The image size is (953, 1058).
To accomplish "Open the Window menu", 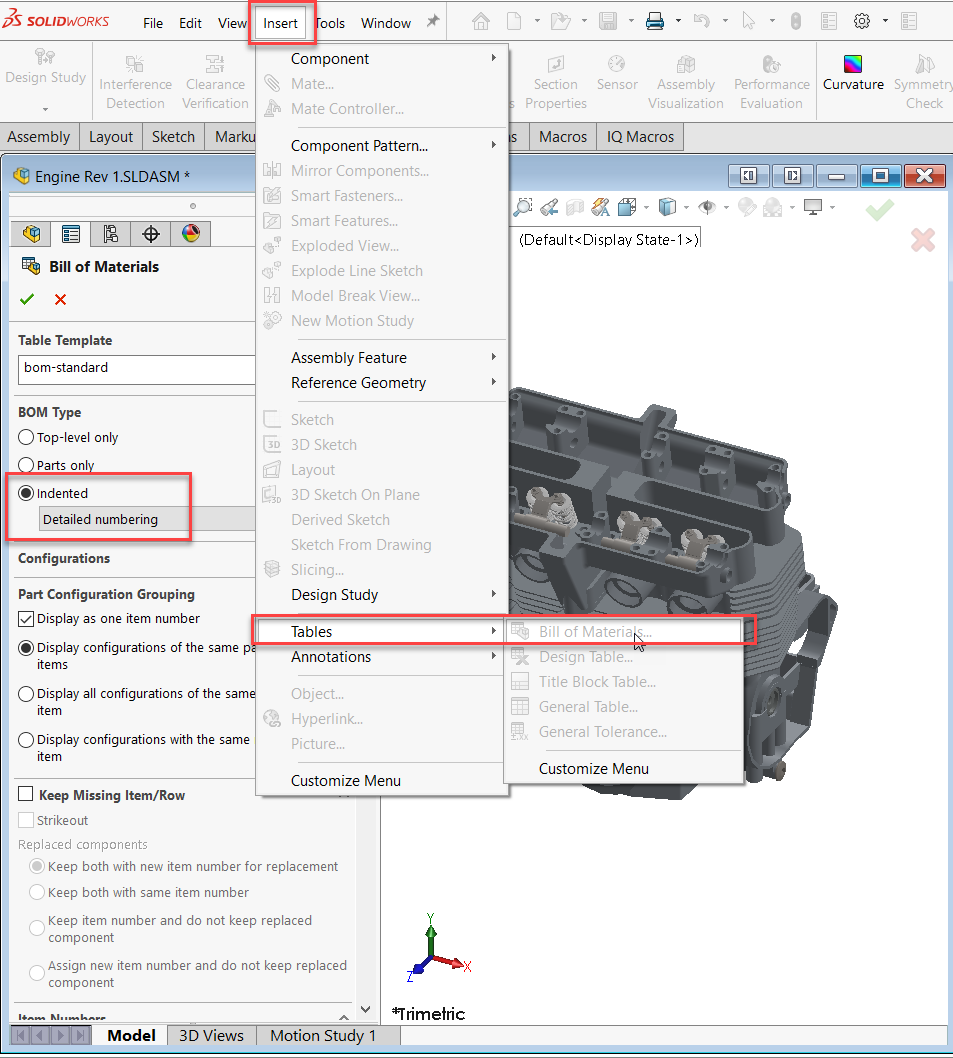I will tap(385, 23).
